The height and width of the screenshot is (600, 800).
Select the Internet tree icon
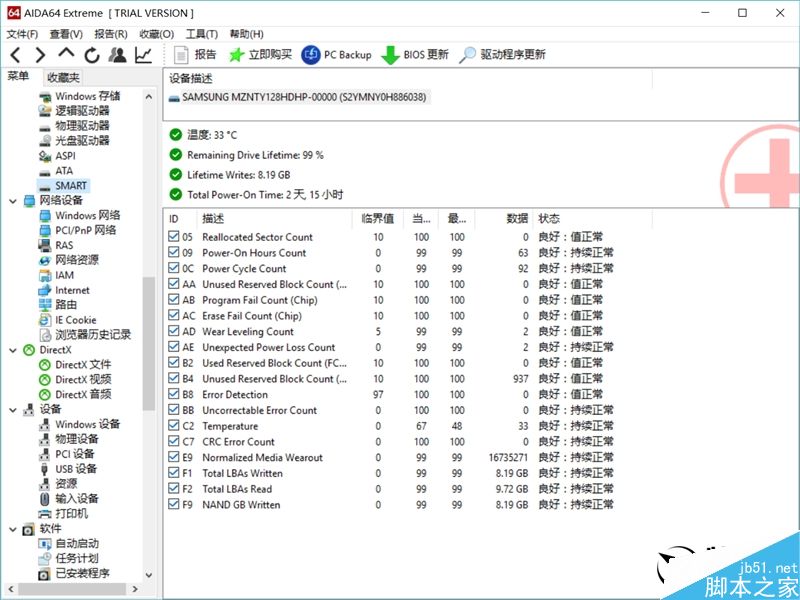[x=45, y=290]
